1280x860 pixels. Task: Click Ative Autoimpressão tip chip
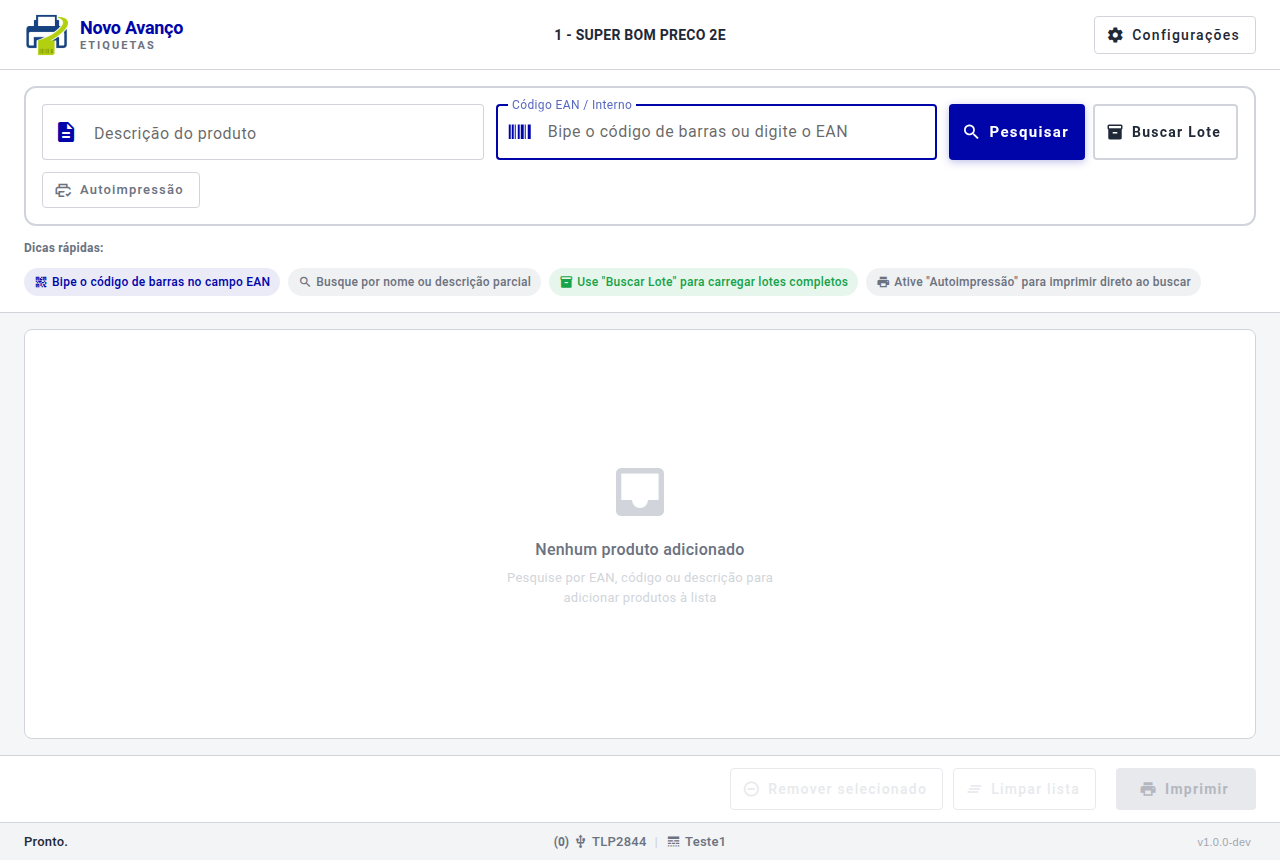(x=1033, y=282)
